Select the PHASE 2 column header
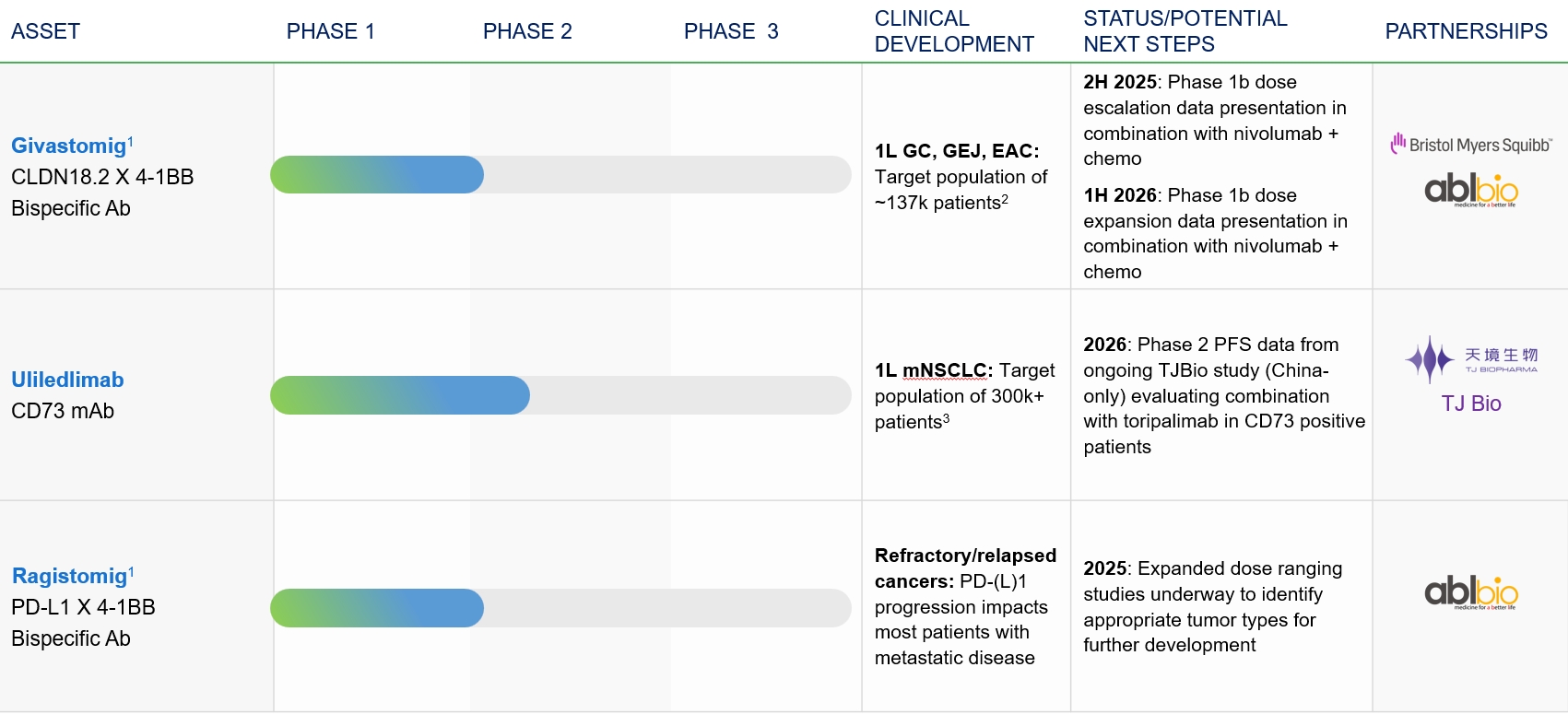The image size is (1568, 714). (527, 31)
